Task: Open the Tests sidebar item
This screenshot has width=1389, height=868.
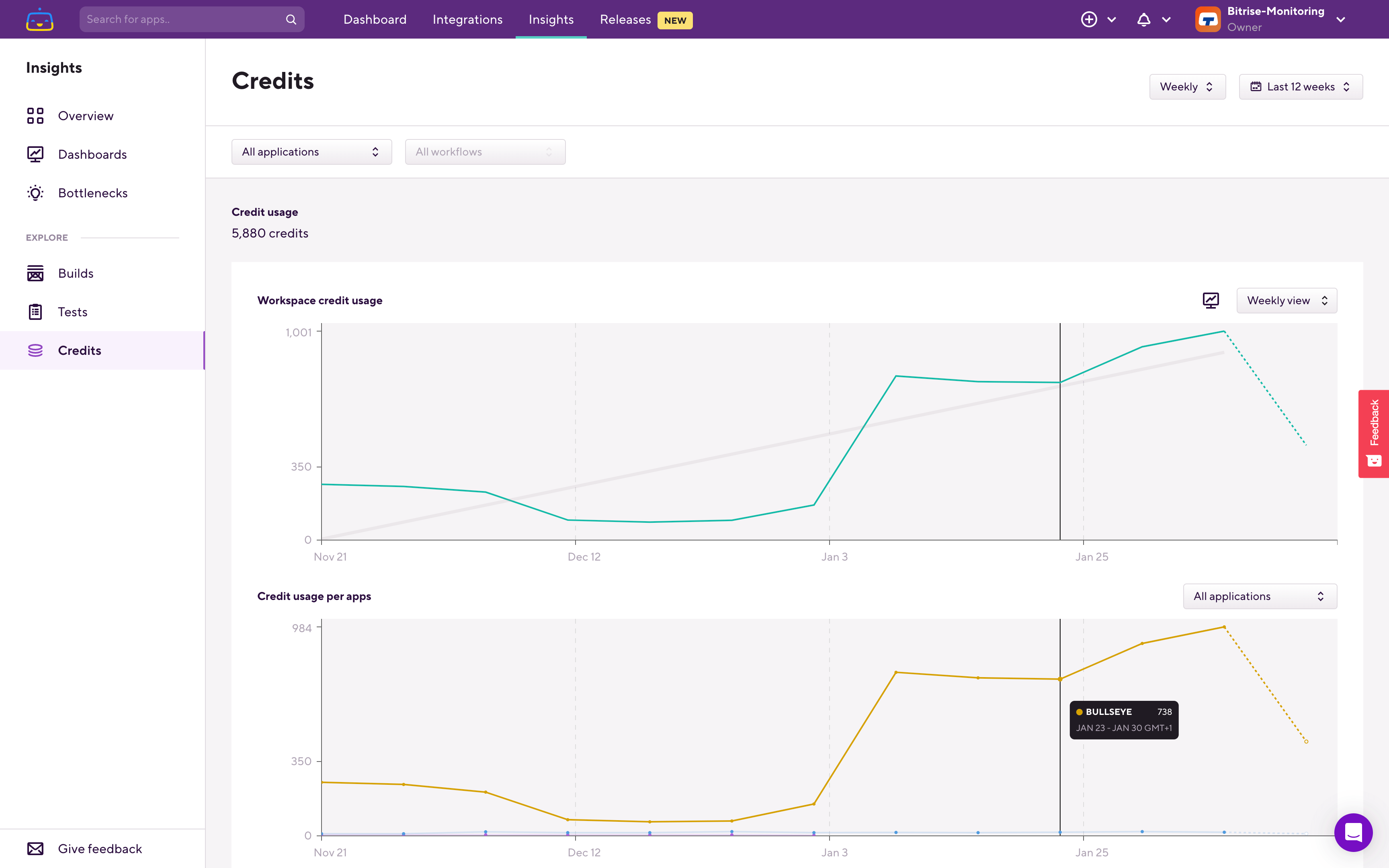Action: 72,312
